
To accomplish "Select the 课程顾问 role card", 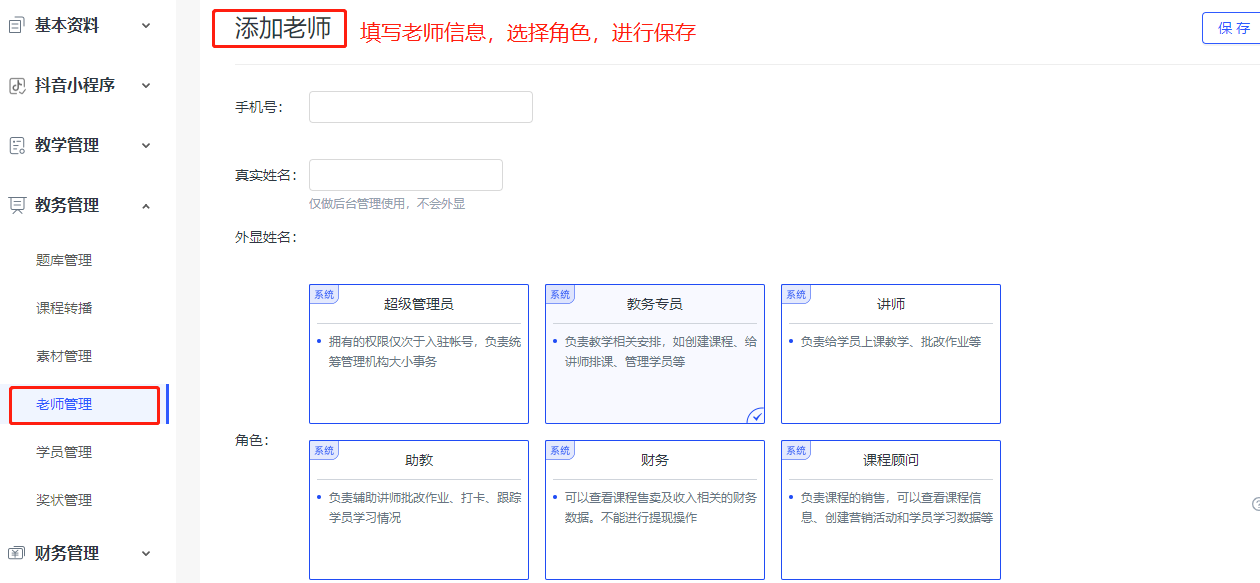I will (x=889, y=510).
